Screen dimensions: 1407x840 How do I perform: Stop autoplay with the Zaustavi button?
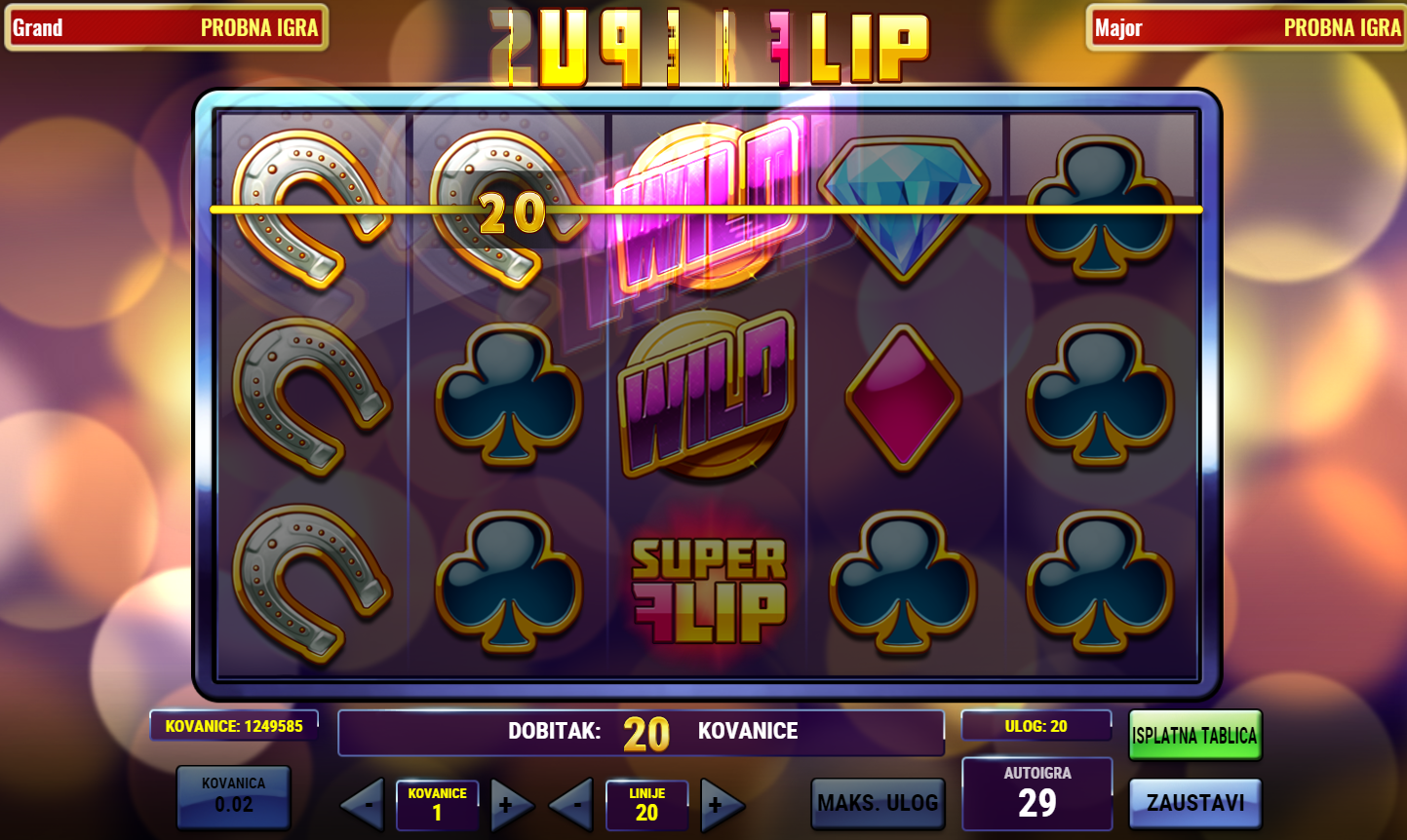click(1194, 803)
